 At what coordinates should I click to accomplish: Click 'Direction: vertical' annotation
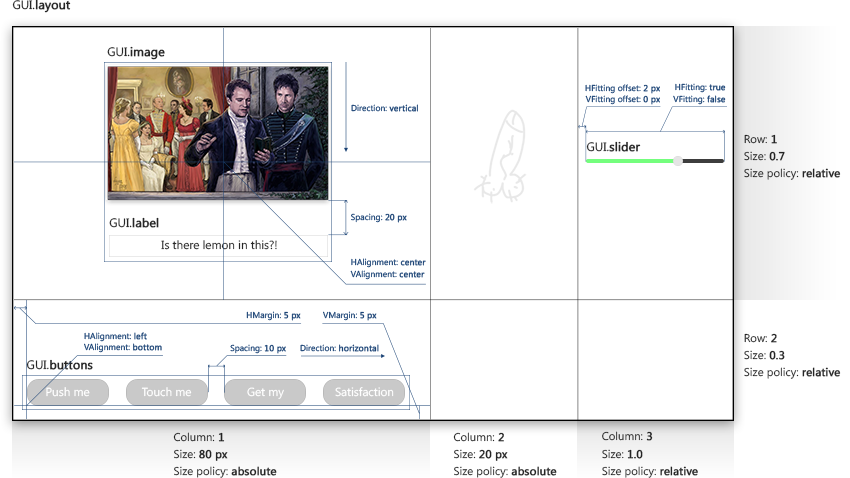tap(384, 108)
